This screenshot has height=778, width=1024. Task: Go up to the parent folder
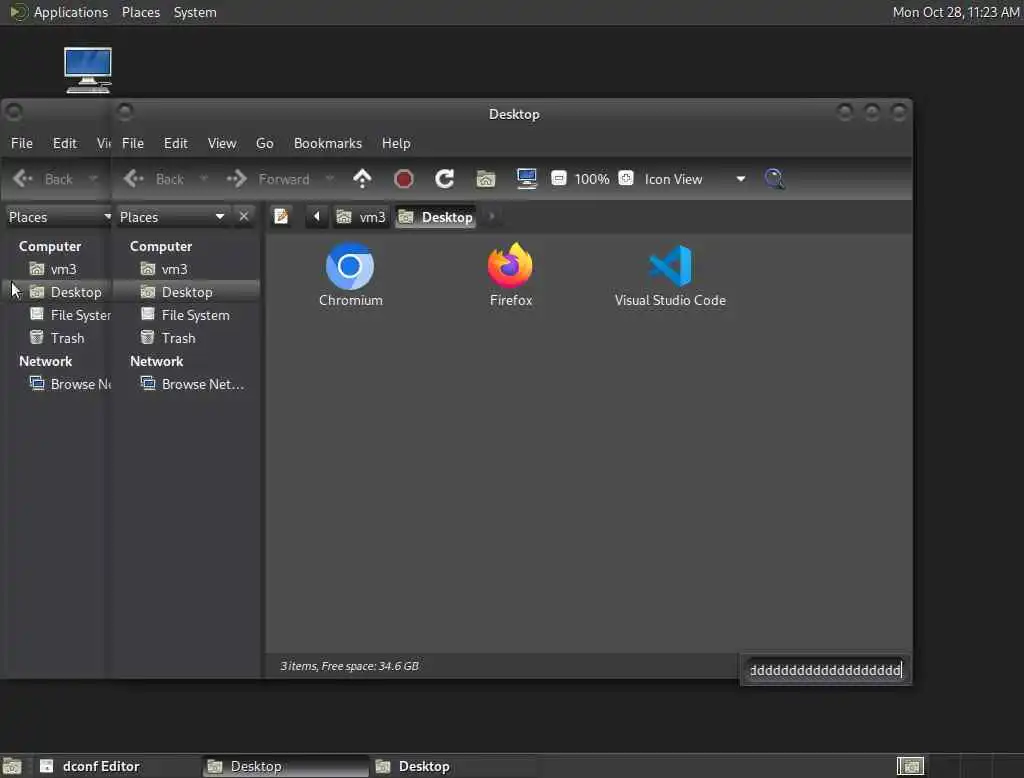click(362, 178)
